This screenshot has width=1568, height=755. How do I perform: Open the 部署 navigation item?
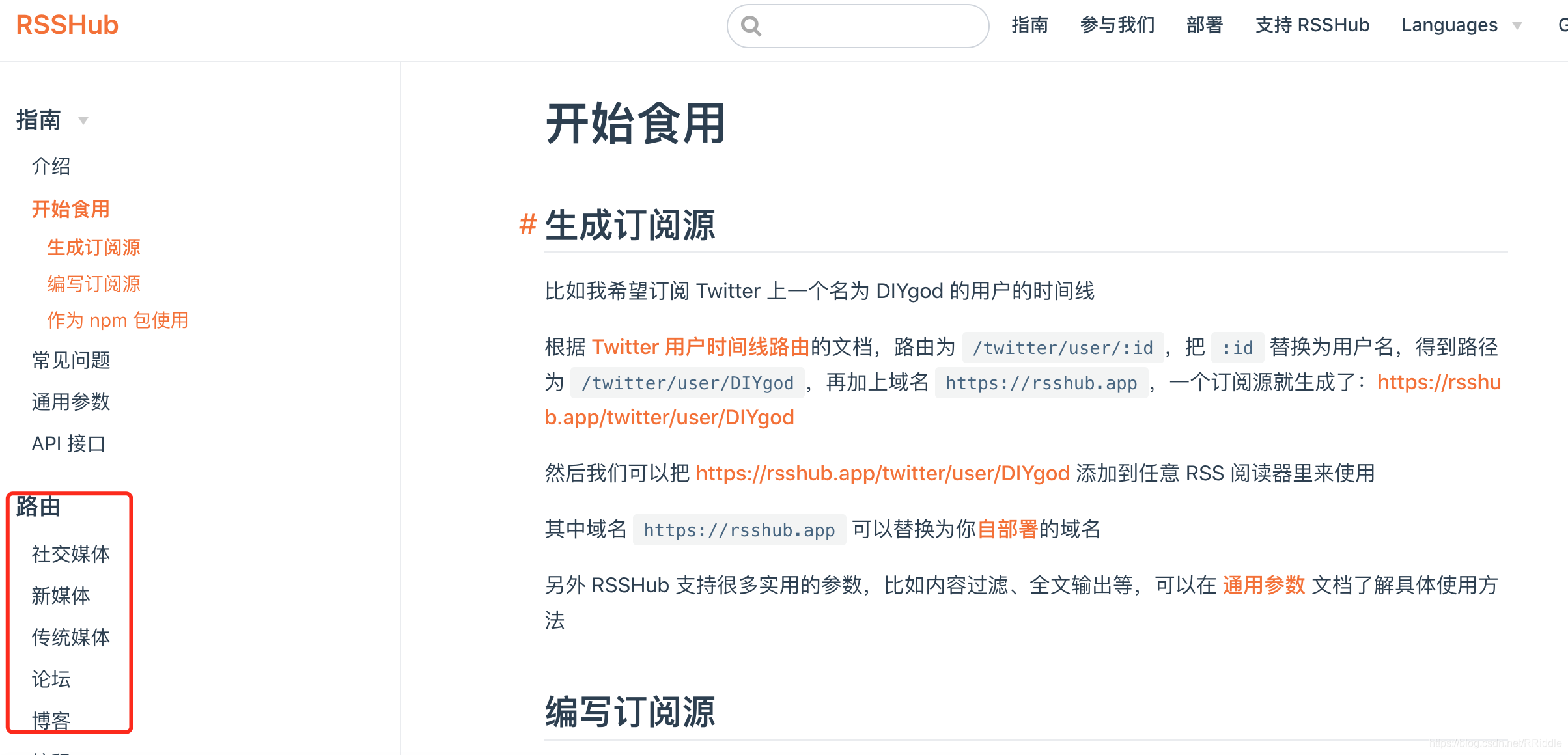coord(1204,25)
